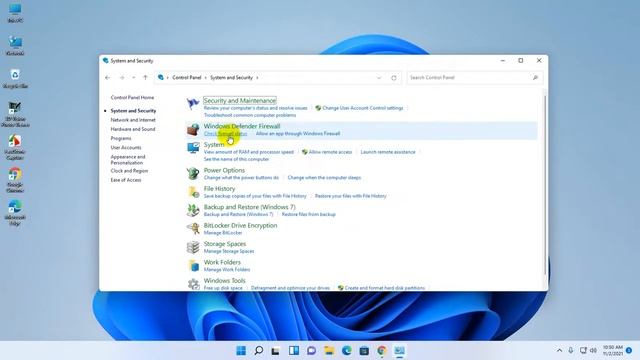Open the Windows Start button
The height and width of the screenshot is (360, 640).
(241, 351)
